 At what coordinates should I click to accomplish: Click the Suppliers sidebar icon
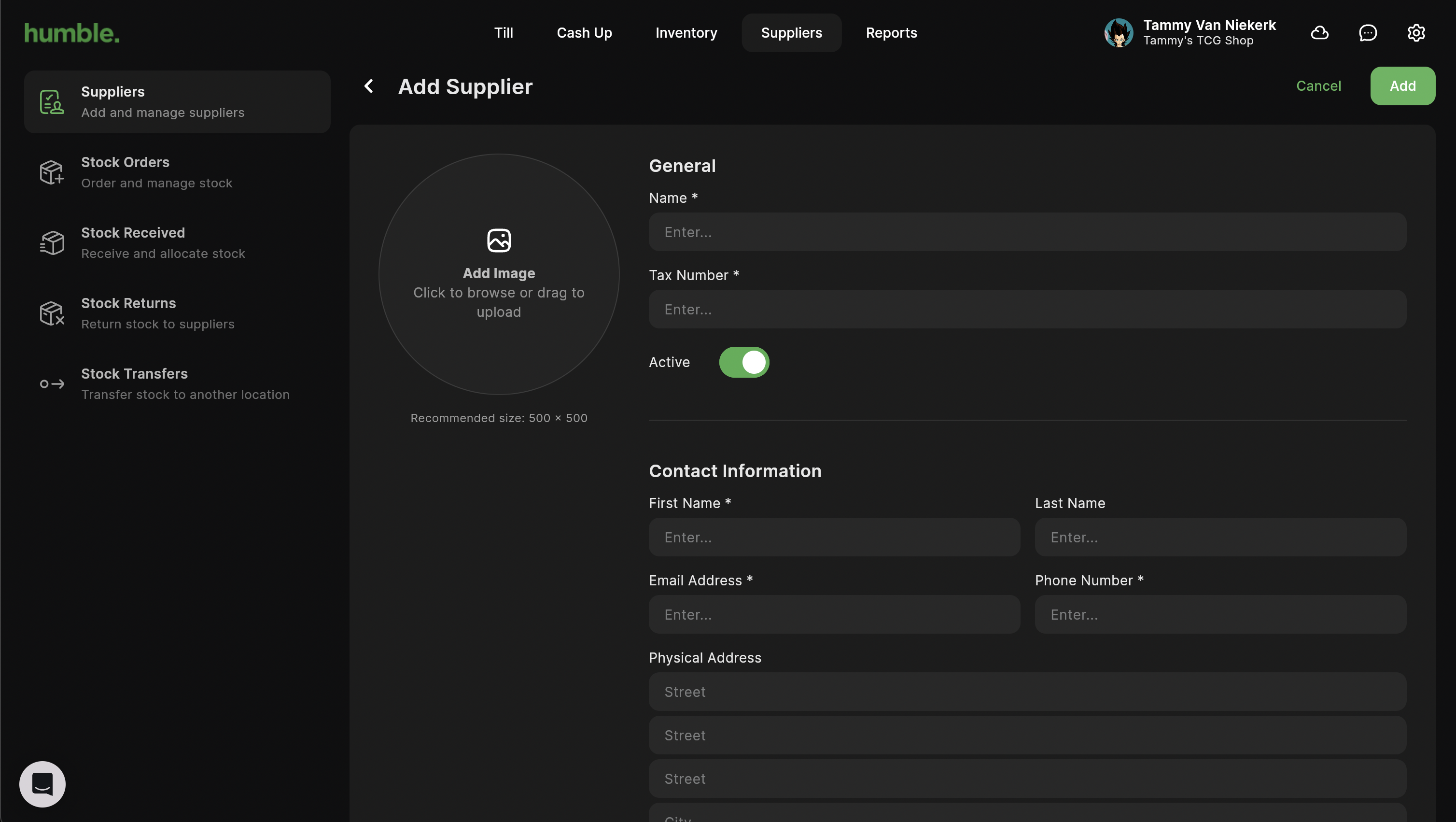[52, 102]
